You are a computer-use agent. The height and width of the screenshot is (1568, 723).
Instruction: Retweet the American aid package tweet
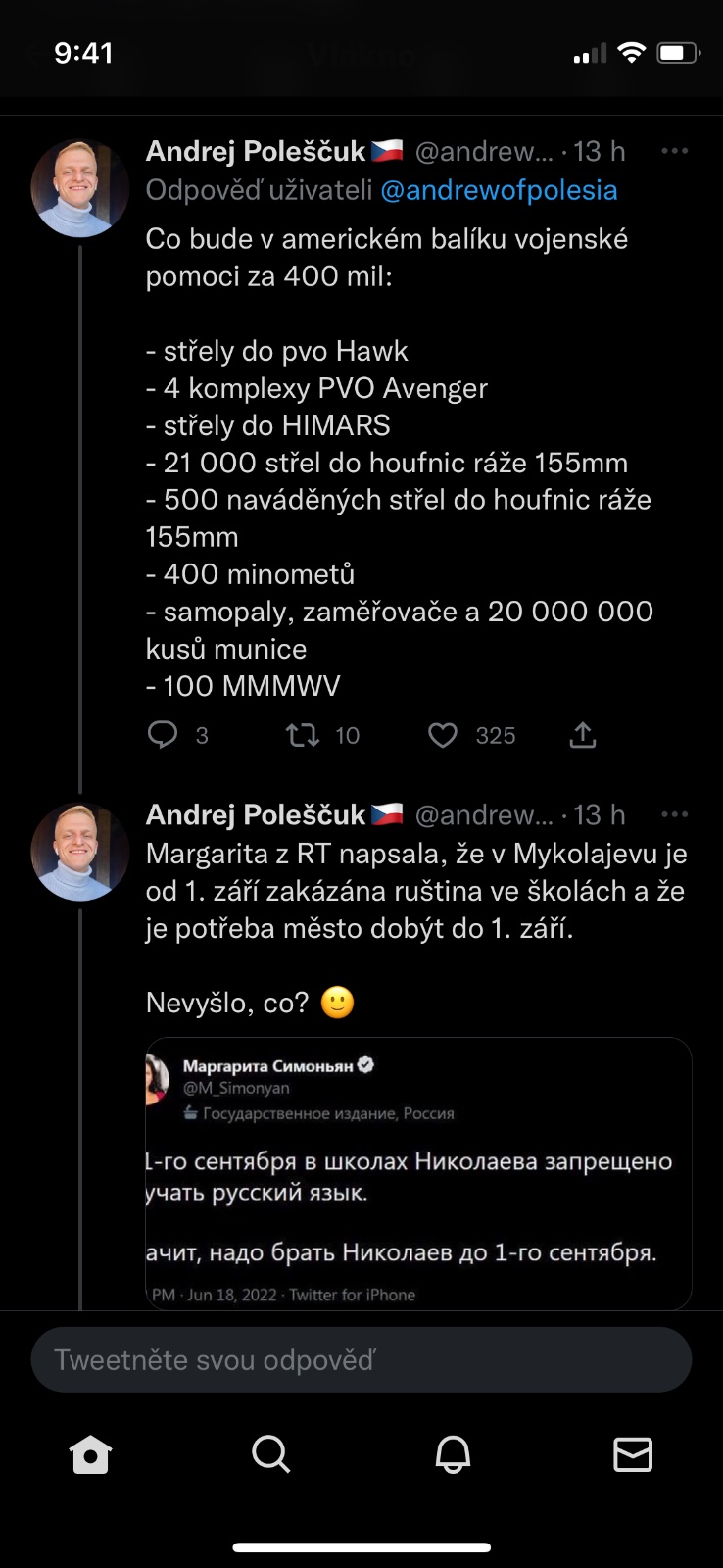303,735
